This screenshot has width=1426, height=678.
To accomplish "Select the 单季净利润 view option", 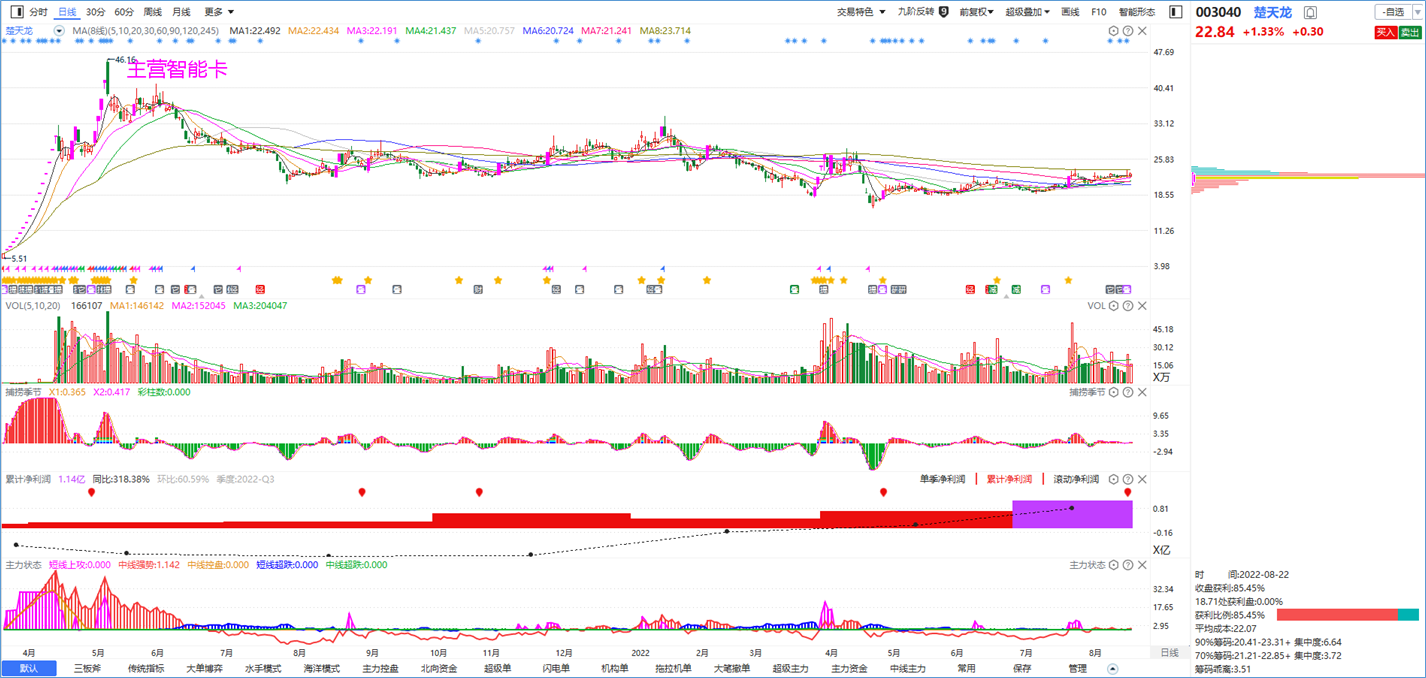I will pyautogui.click(x=943, y=479).
